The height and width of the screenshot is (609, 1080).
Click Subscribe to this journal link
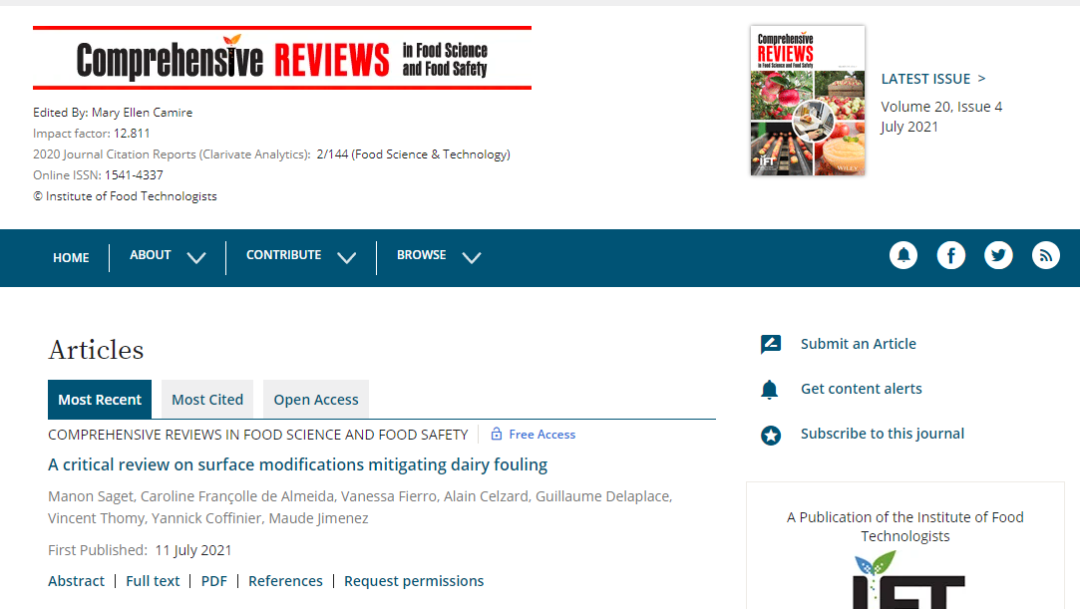click(882, 433)
